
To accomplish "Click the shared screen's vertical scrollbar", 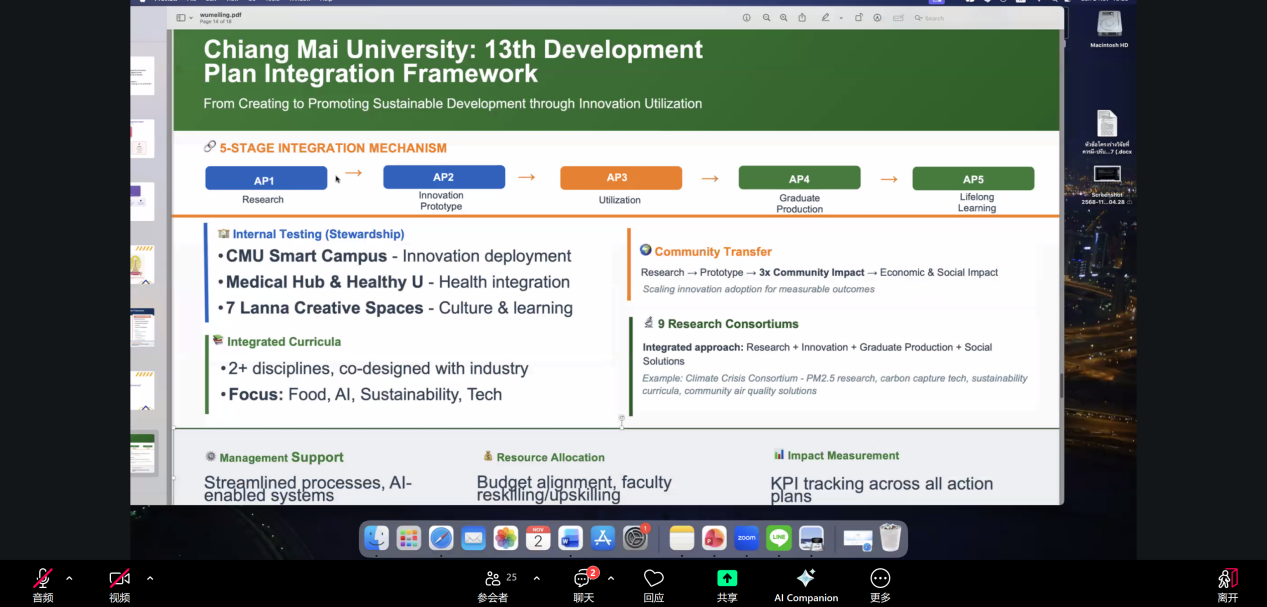I will [x=1061, y=385].
